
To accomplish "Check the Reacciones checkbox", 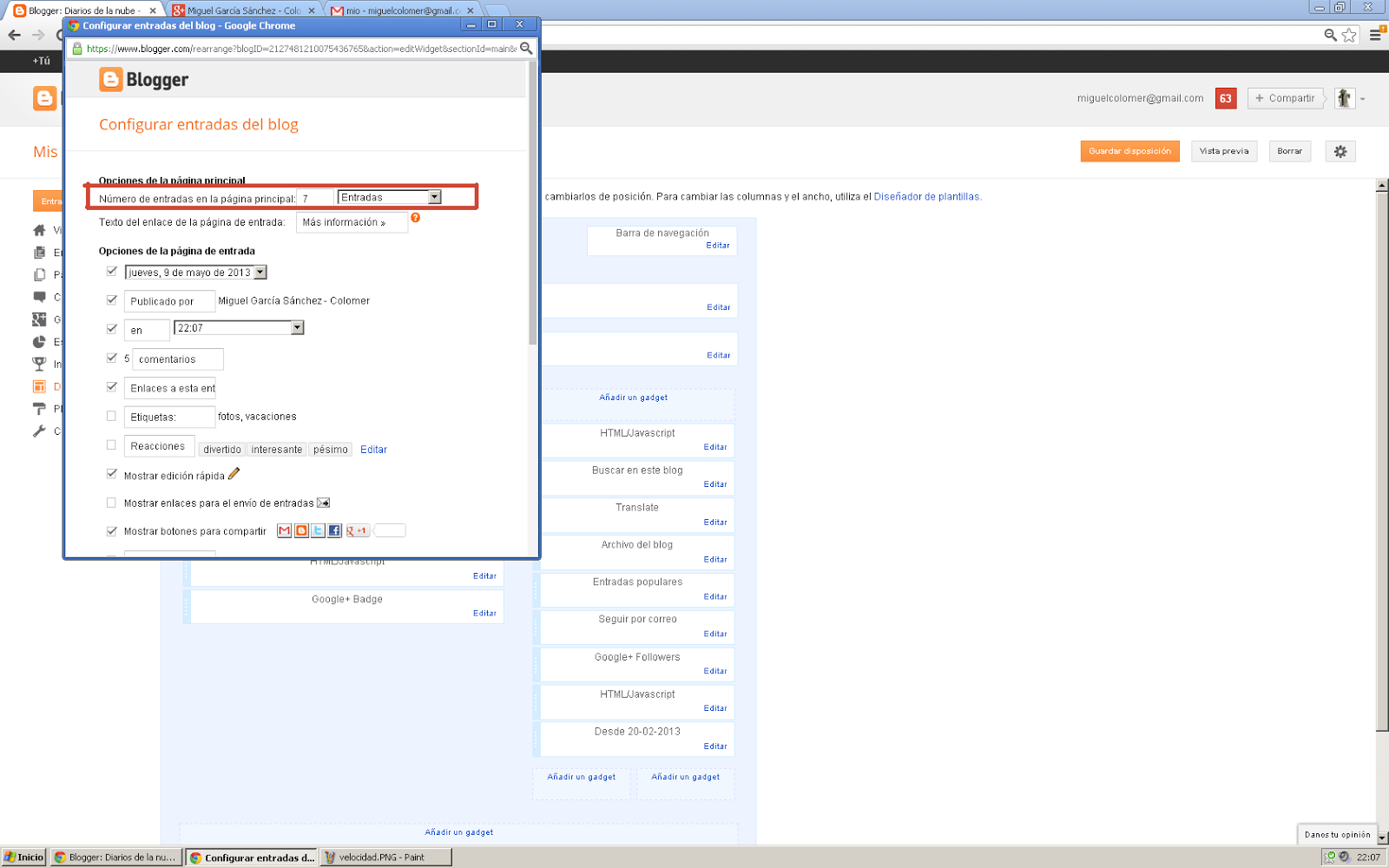I will click(111, 444).
